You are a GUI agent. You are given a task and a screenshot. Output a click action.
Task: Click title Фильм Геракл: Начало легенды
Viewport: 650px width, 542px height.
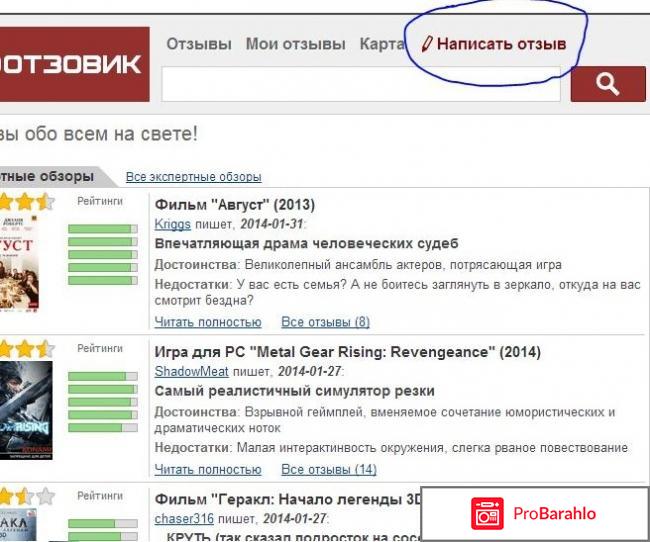point(288,499)
